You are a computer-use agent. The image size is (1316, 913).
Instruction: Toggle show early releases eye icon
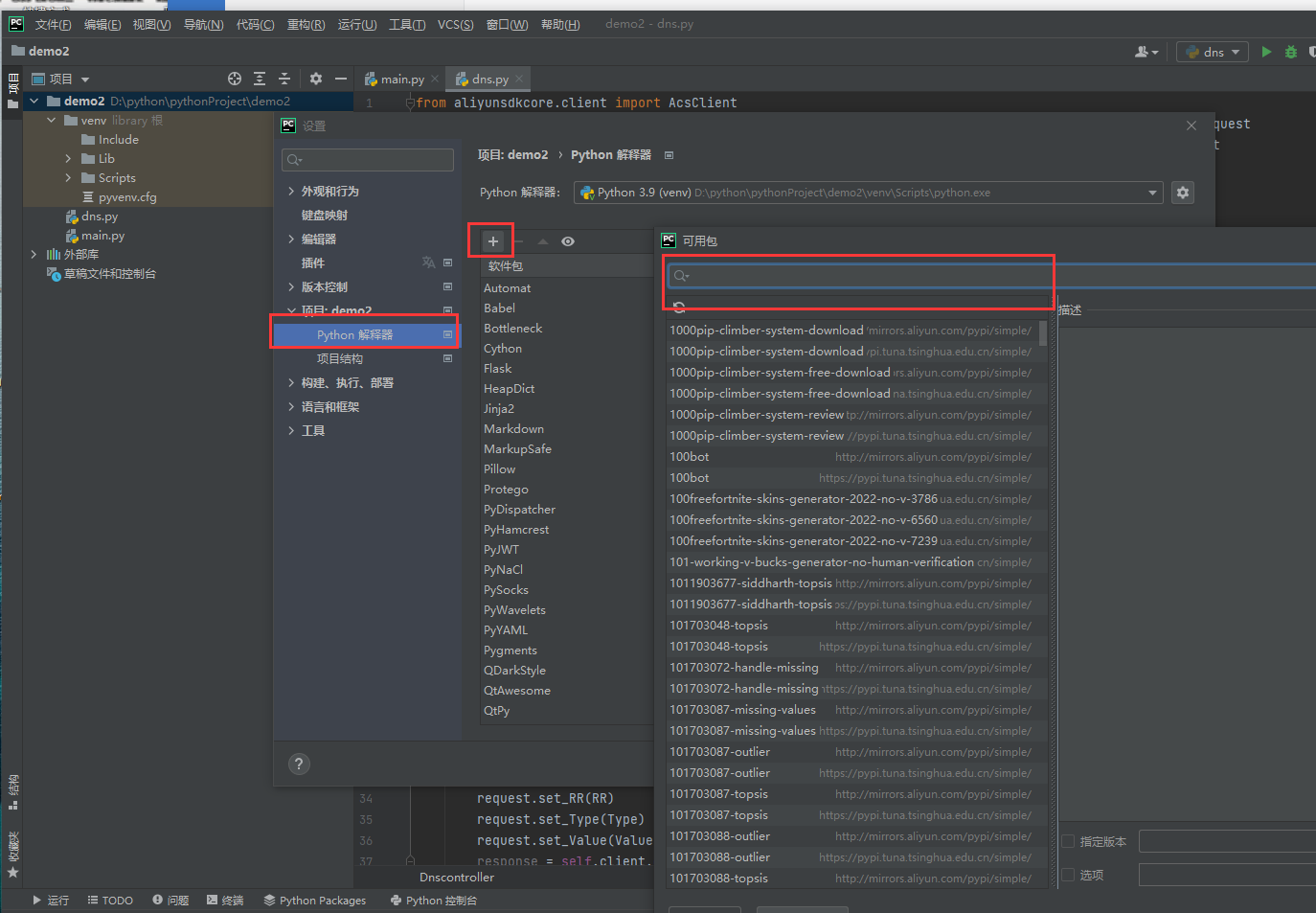coord(568,241)
